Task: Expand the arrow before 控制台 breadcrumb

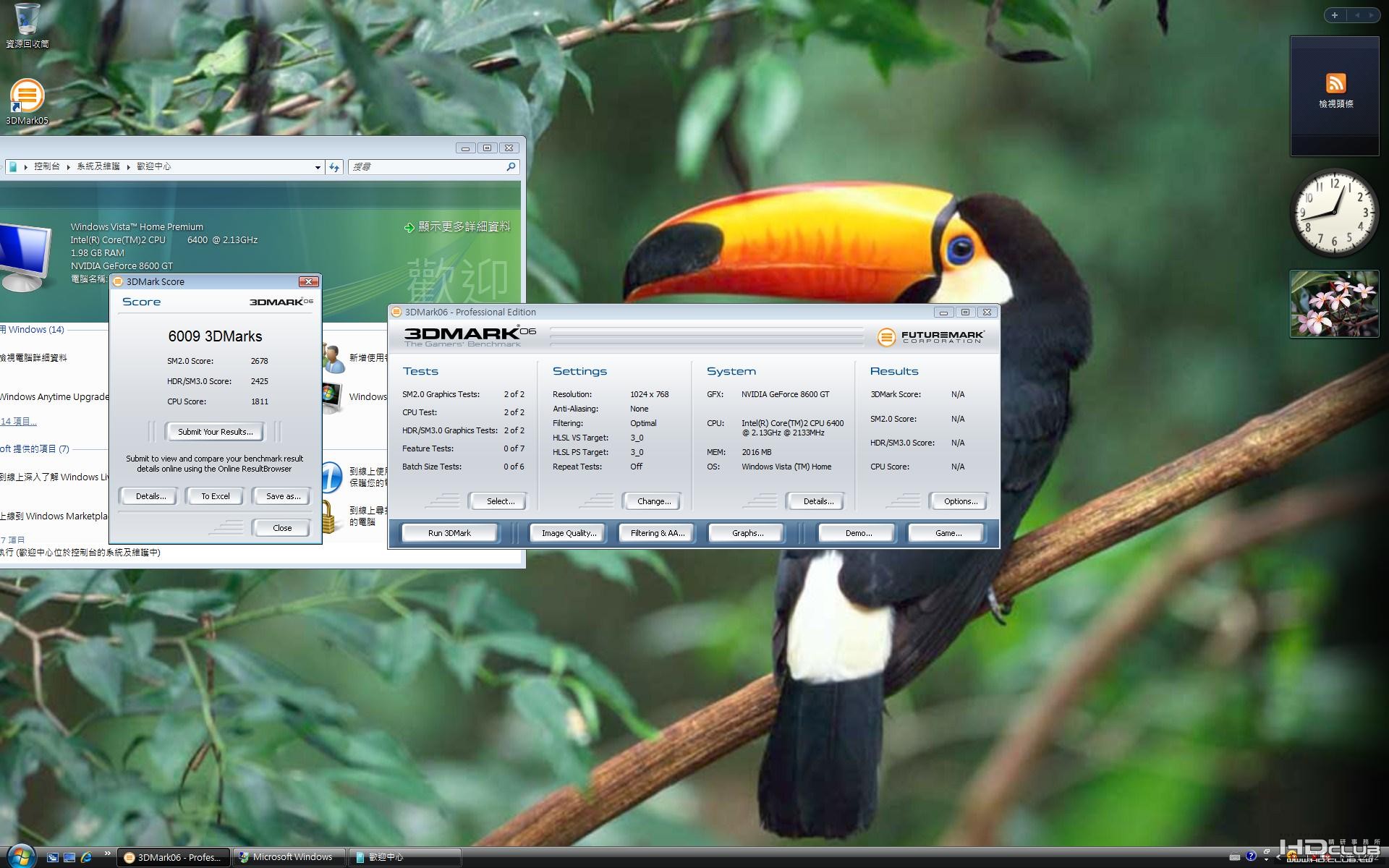Action: 25,167
